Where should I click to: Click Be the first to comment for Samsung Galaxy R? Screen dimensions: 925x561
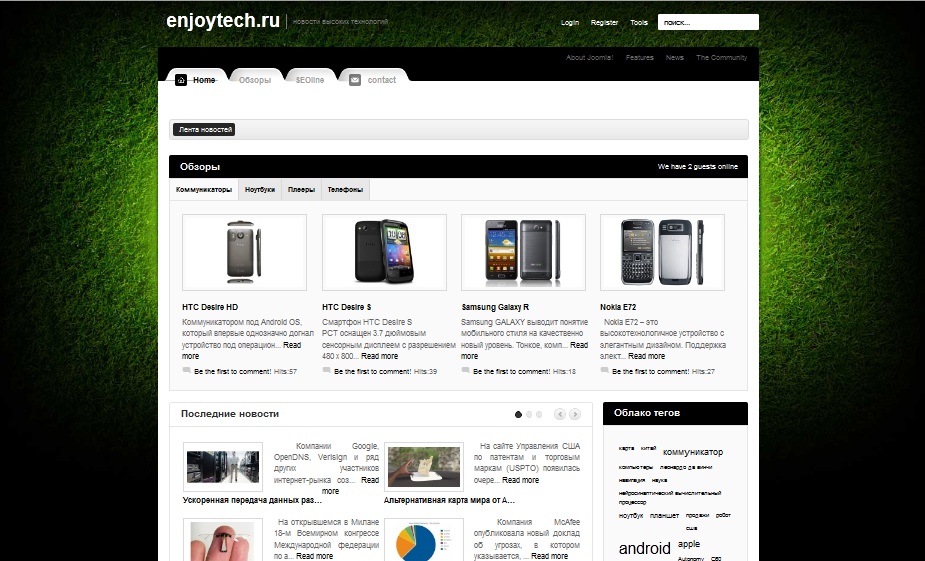(x=511, y=372)
